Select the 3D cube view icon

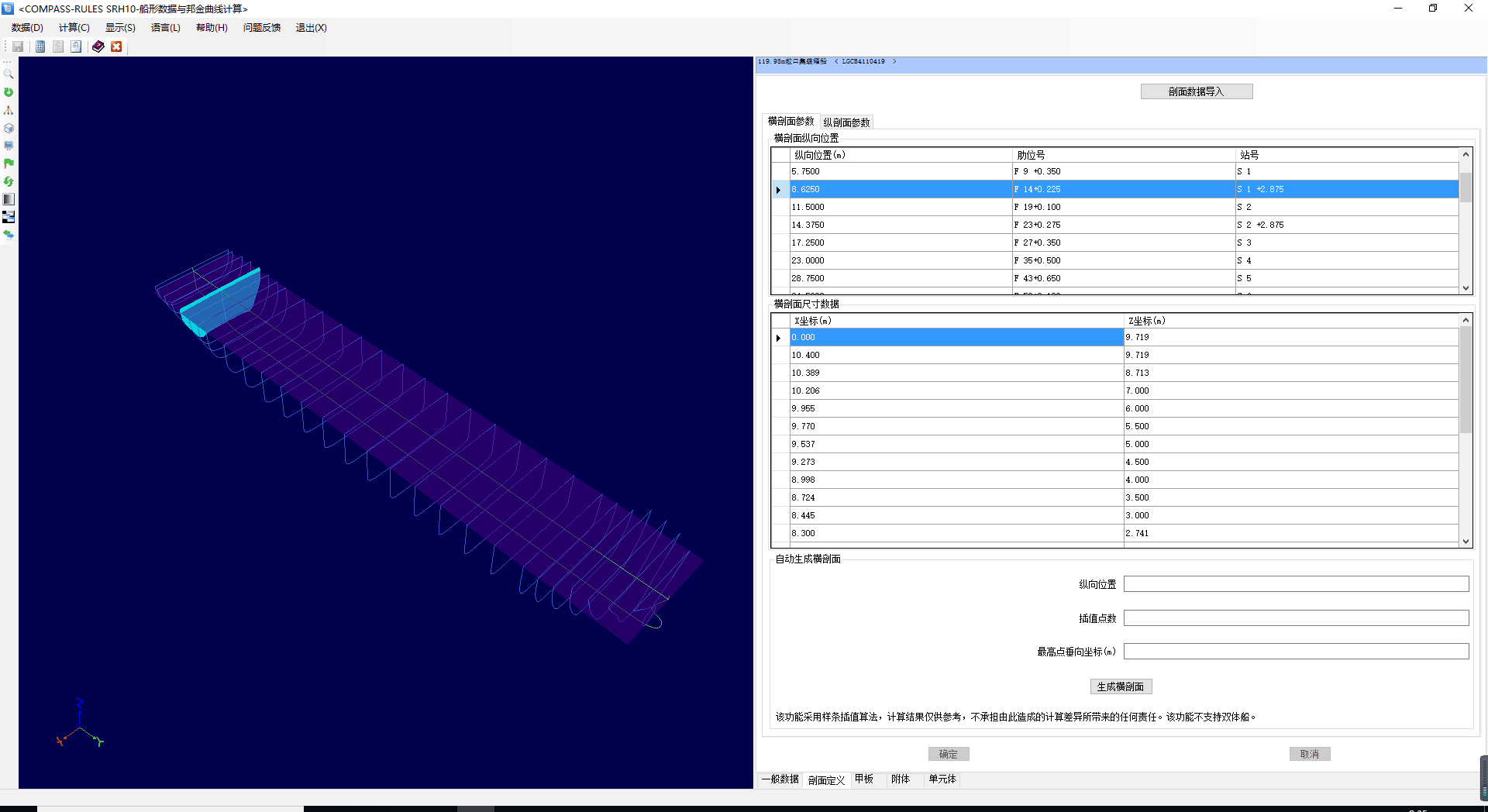click(x=9, y=128)
